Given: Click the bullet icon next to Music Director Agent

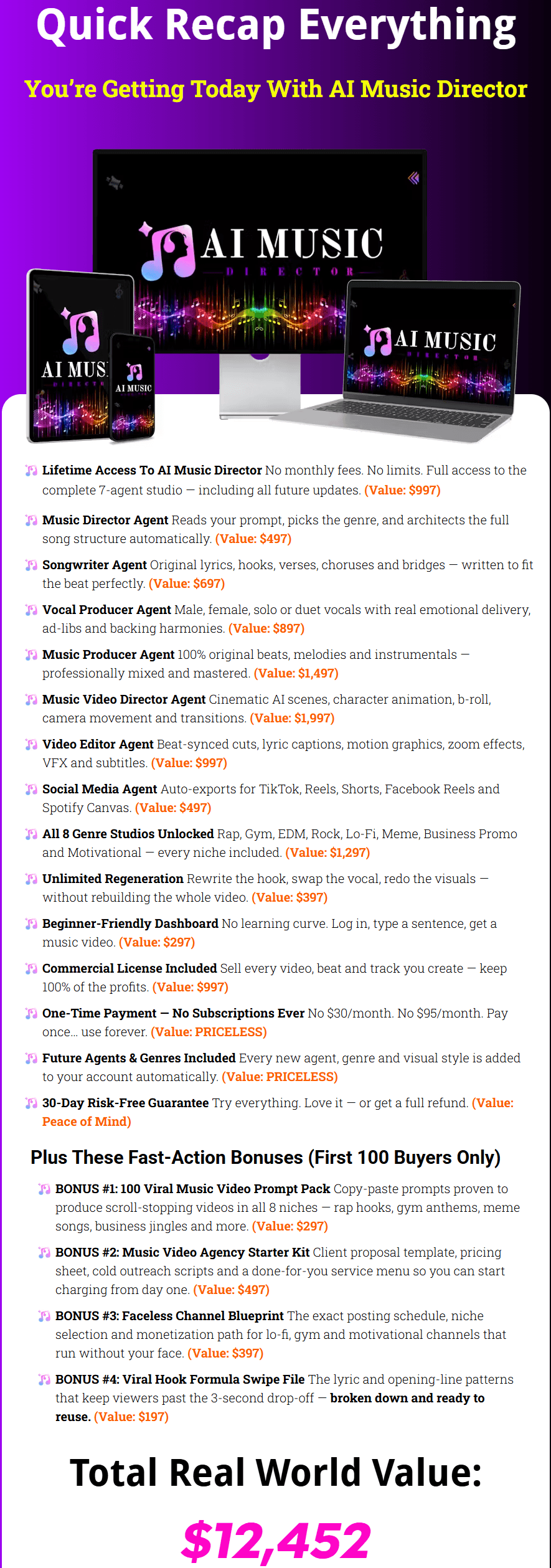Looking at the screenshot, I should [31, 520].
